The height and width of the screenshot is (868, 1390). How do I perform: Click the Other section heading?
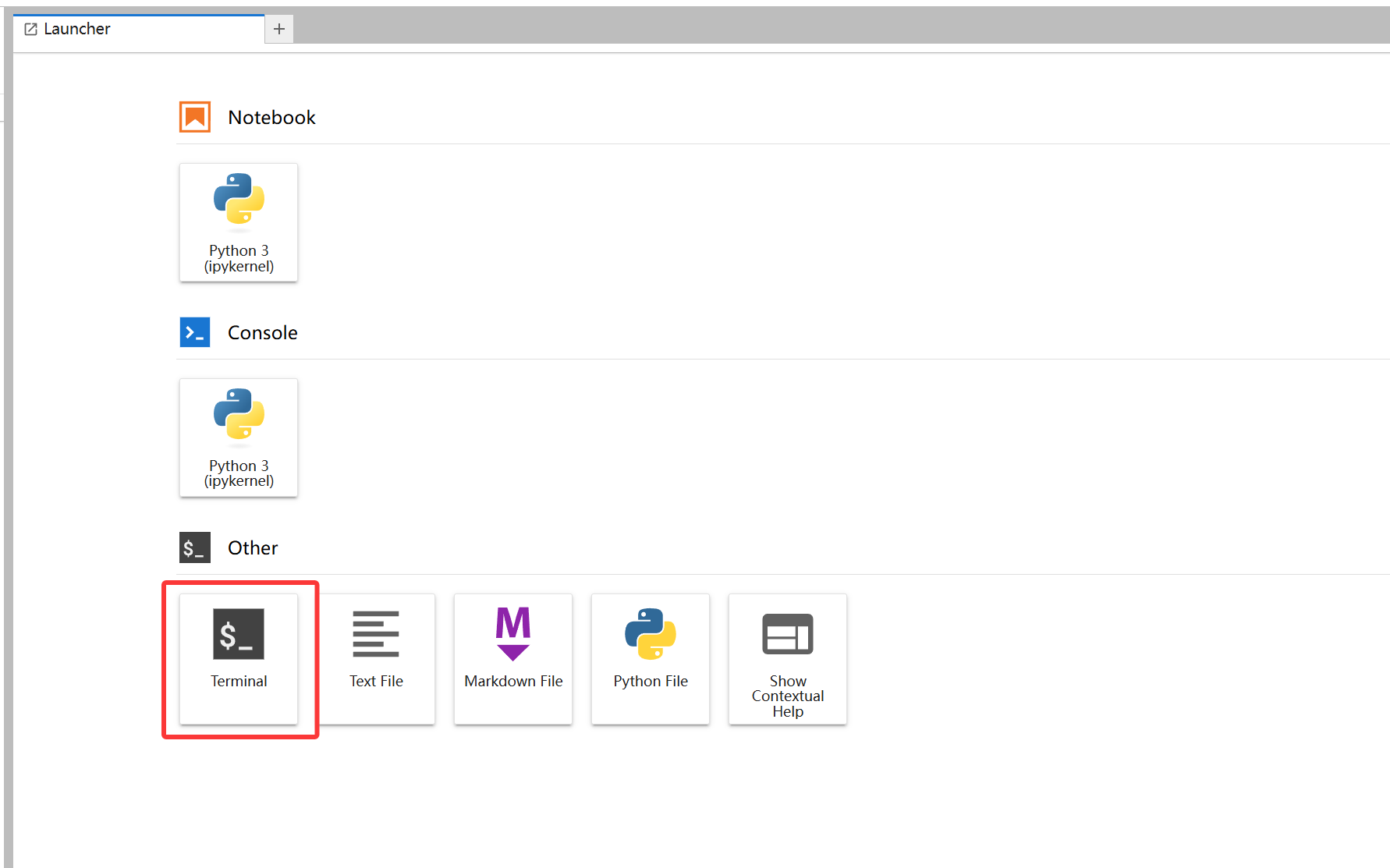click(253, 548)
